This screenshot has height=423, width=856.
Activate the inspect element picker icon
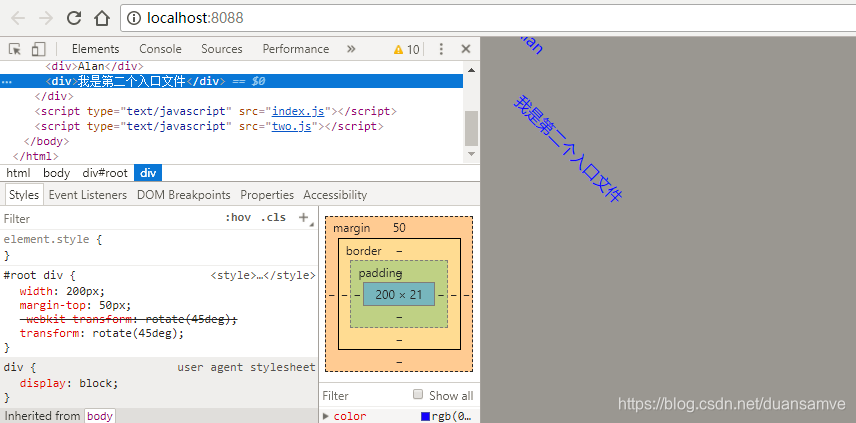click(x=15, y=49)
